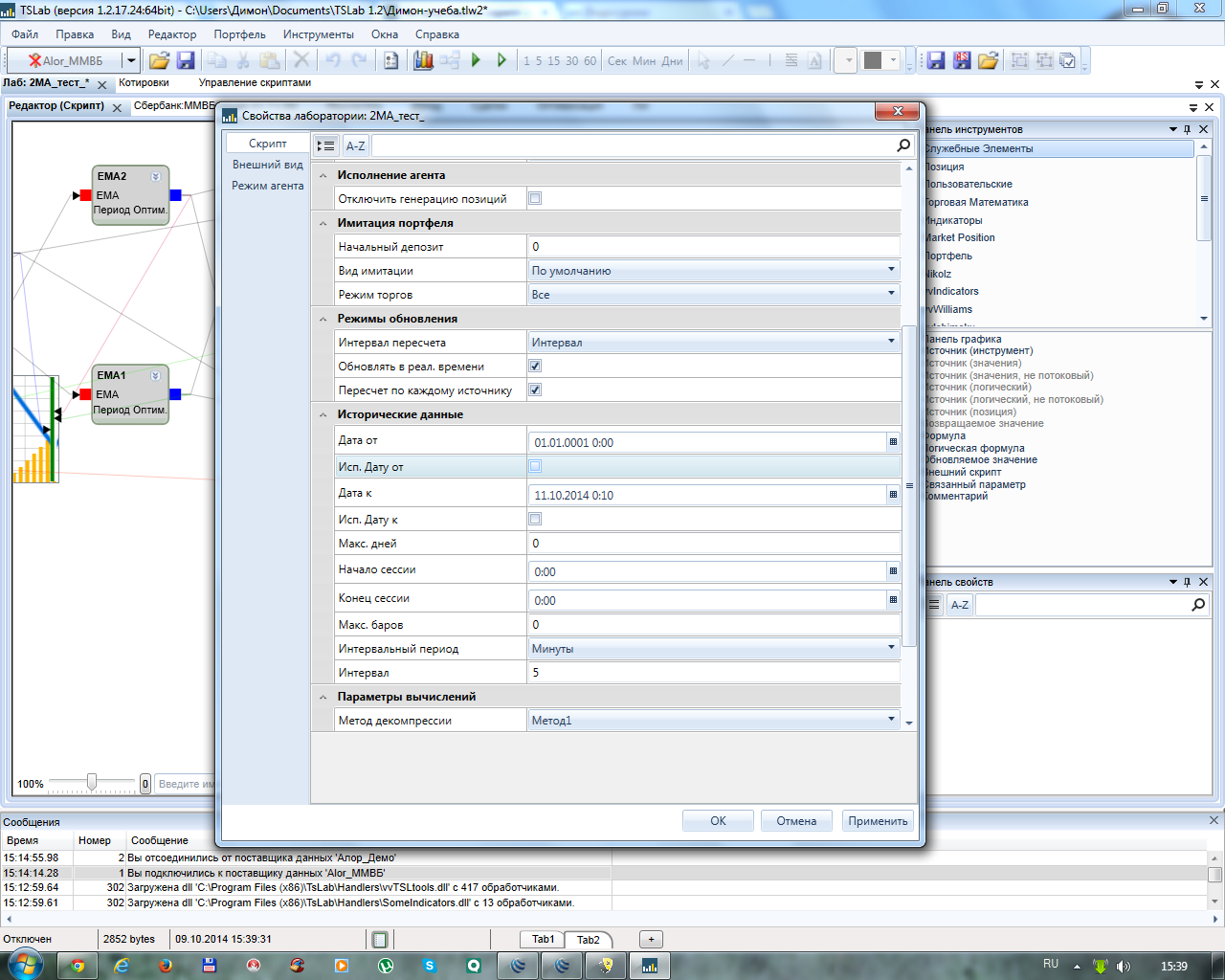Open calendar picker for 'Дата от'

pyautogui.click(x=893, y=442)
